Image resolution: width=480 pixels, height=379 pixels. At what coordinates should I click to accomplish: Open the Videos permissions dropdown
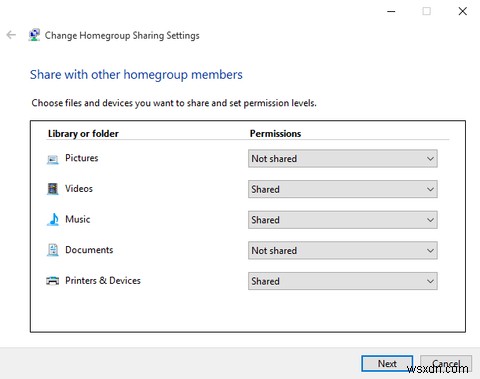click(x=343, y=189)
